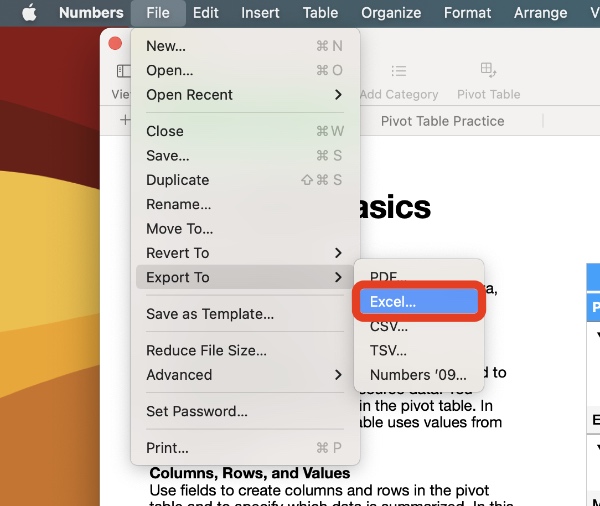Close the open File menu in menu bar
Screen dimensions: 600x506
tap(158, 13)
